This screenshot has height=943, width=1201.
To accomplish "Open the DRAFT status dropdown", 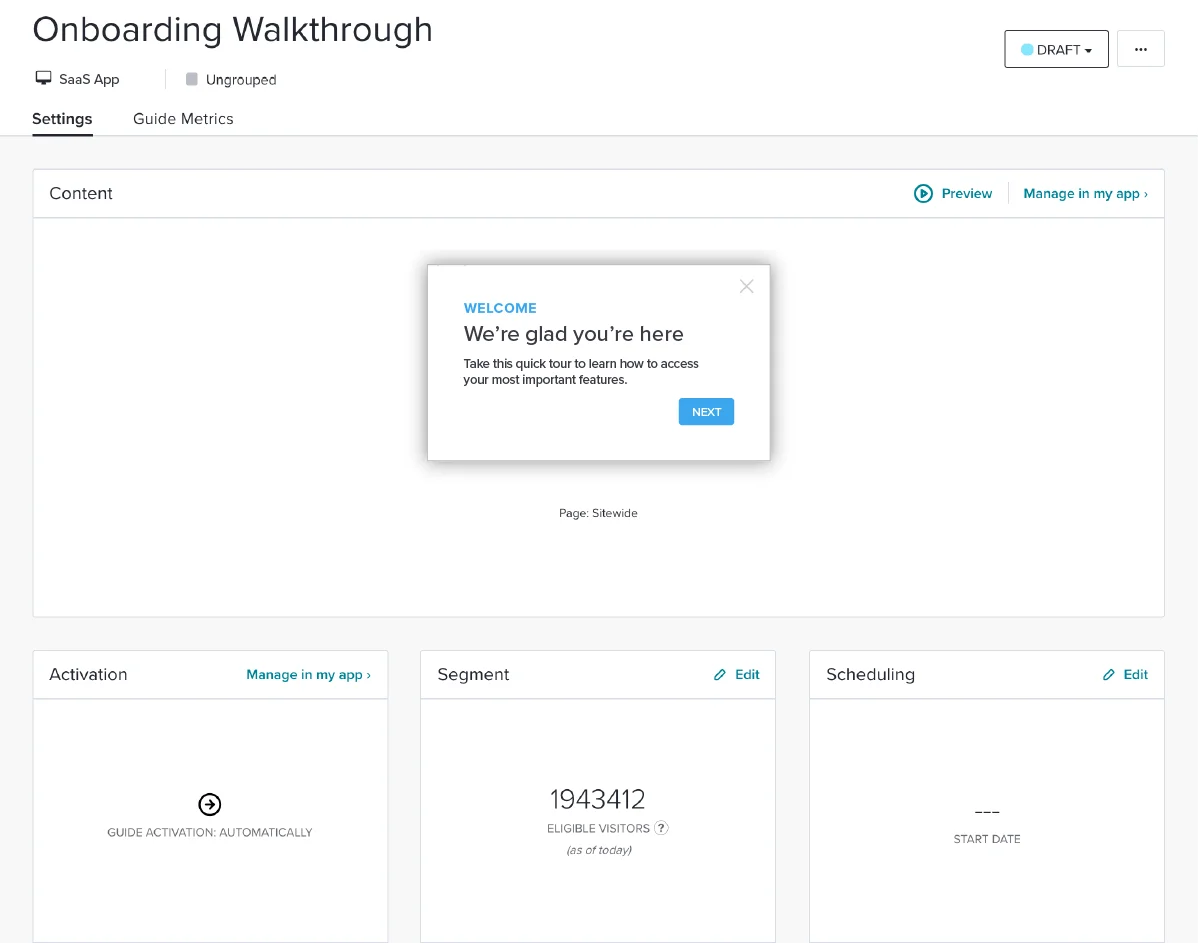I will [1057, 49].
